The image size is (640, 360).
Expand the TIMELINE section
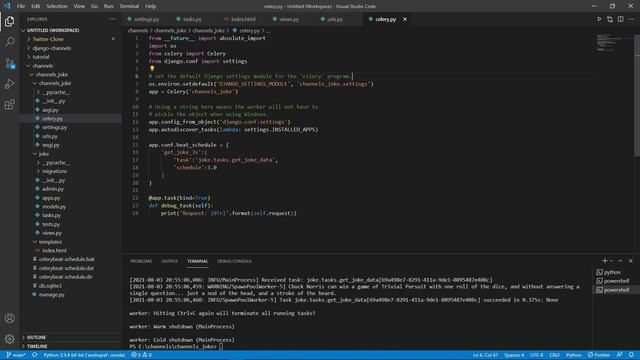(x=37, y=346)
